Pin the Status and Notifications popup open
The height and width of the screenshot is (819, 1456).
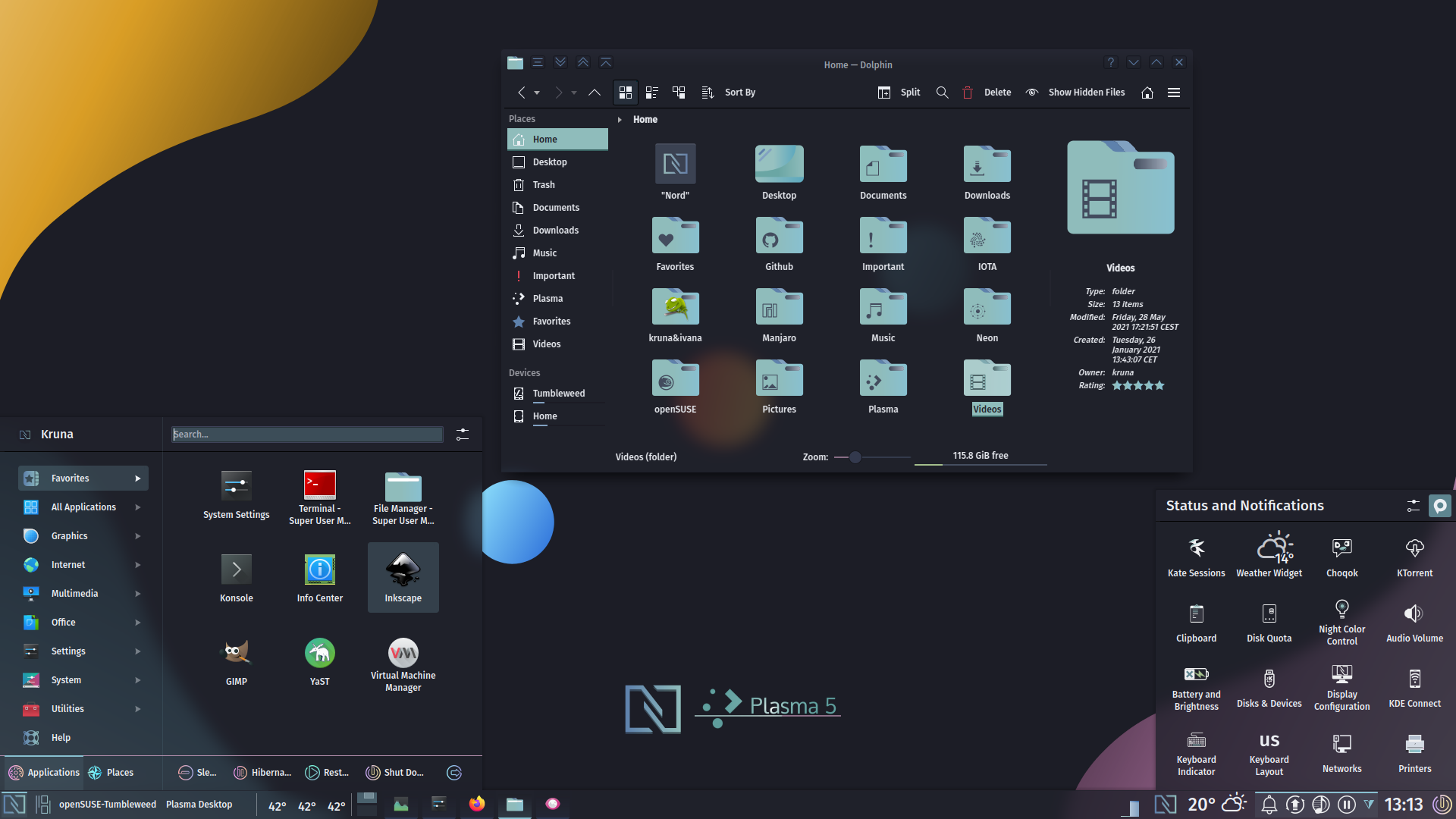pyautogui.click(x=1439, y=506)
